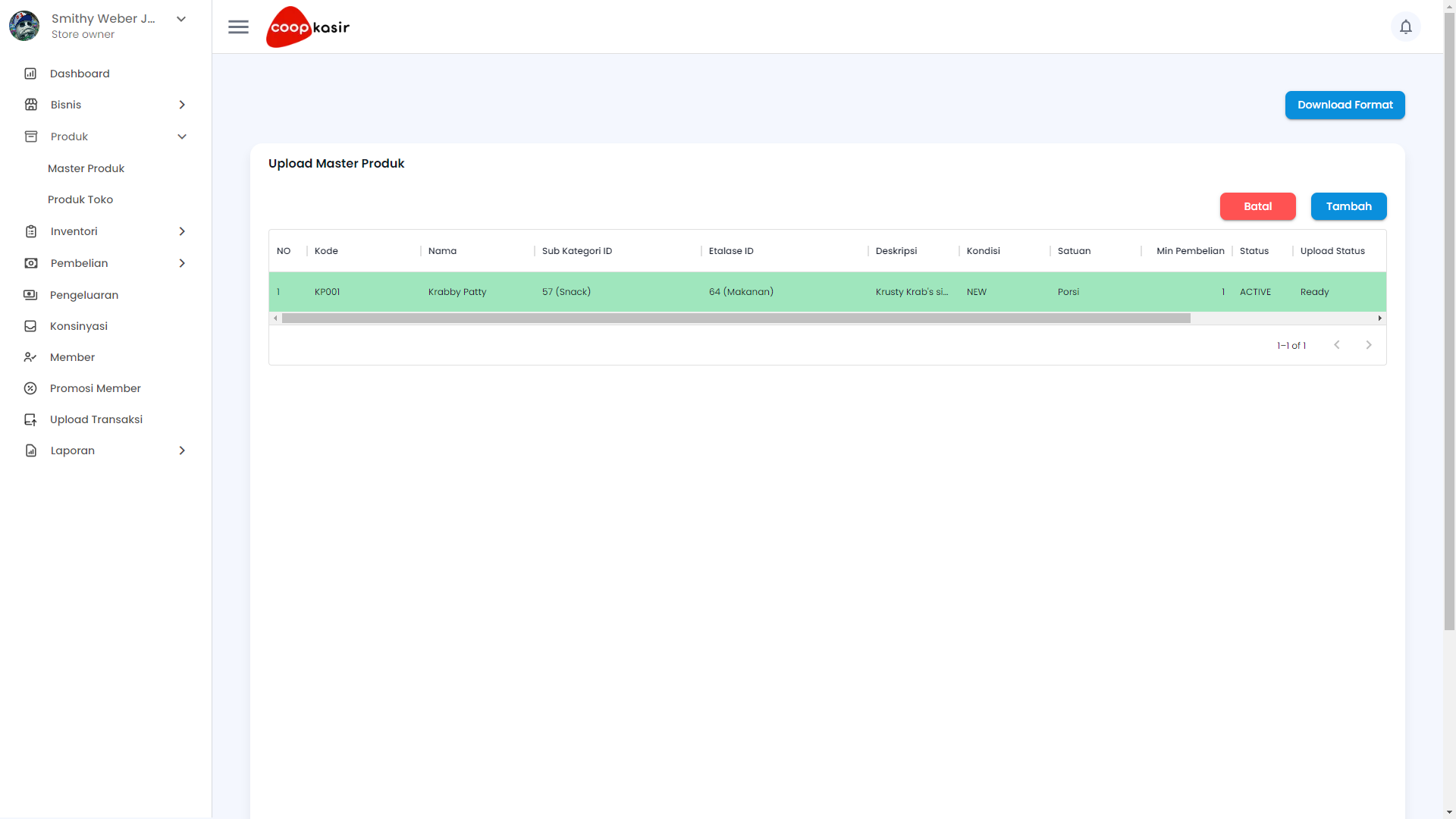Go to Master Produk
Viewport: 1456px width, 819px height.
(86, 168)
